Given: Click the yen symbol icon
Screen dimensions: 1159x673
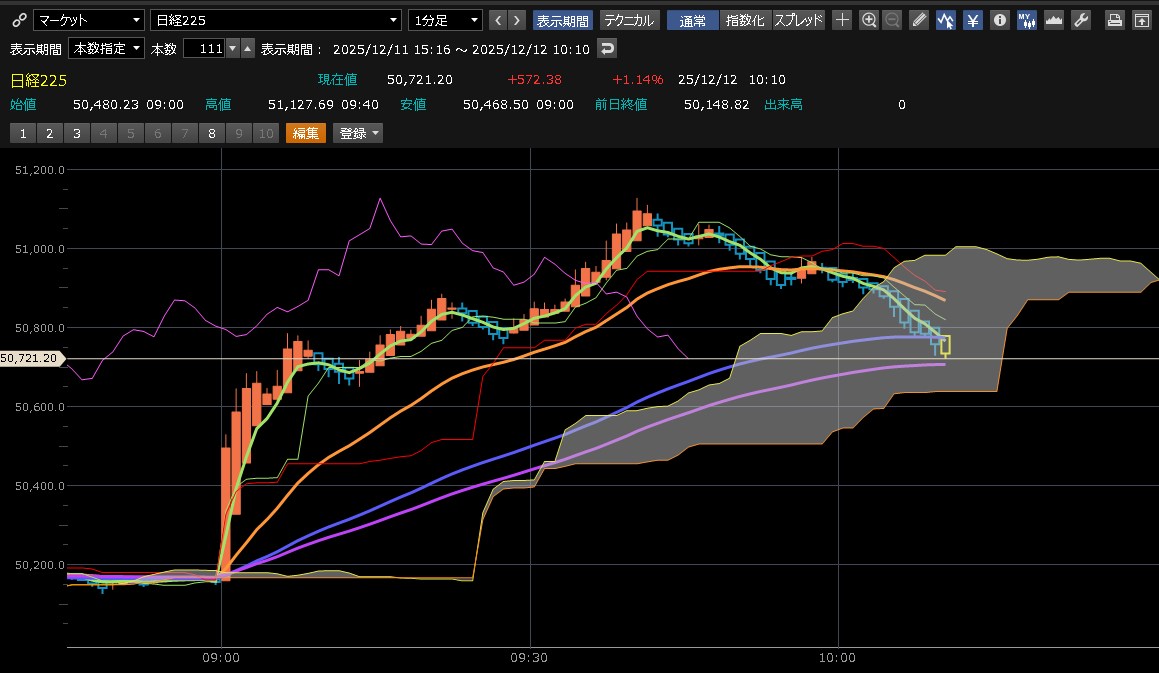Looking at the screenshot, I should click(972, 20).
